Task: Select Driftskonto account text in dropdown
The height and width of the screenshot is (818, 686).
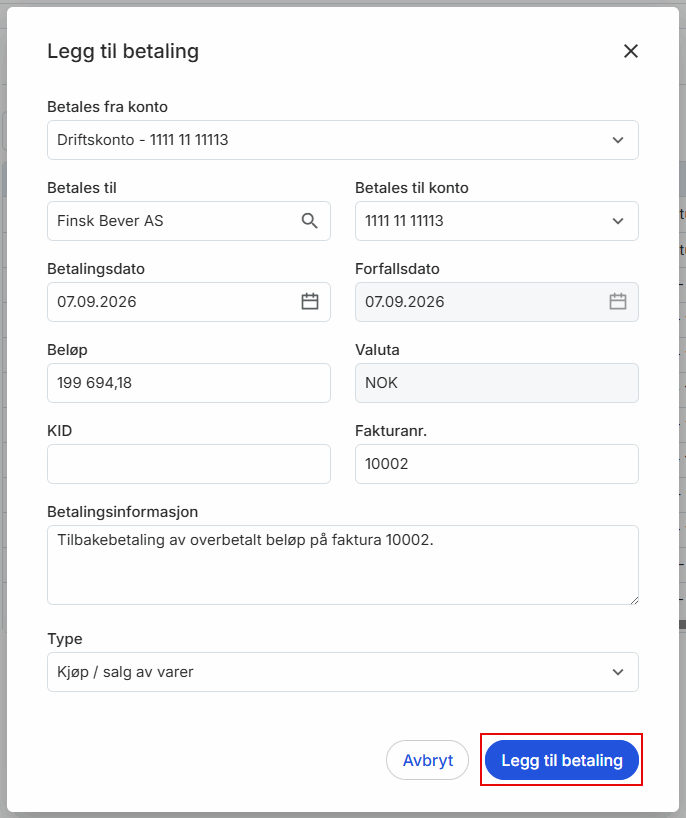Action: coord(142,140)
